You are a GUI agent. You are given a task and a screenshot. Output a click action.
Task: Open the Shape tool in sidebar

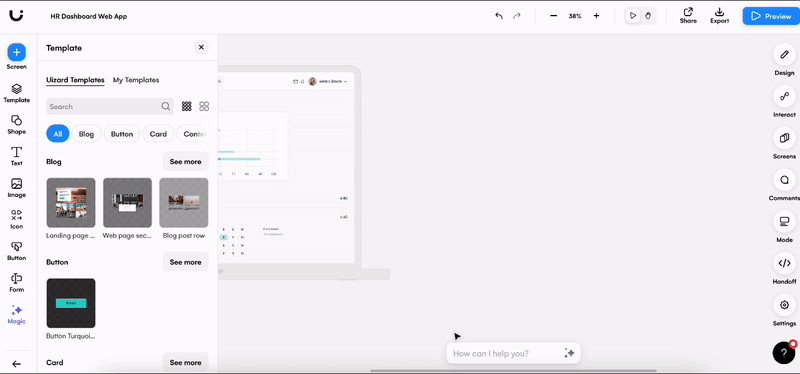pos(16,120)
